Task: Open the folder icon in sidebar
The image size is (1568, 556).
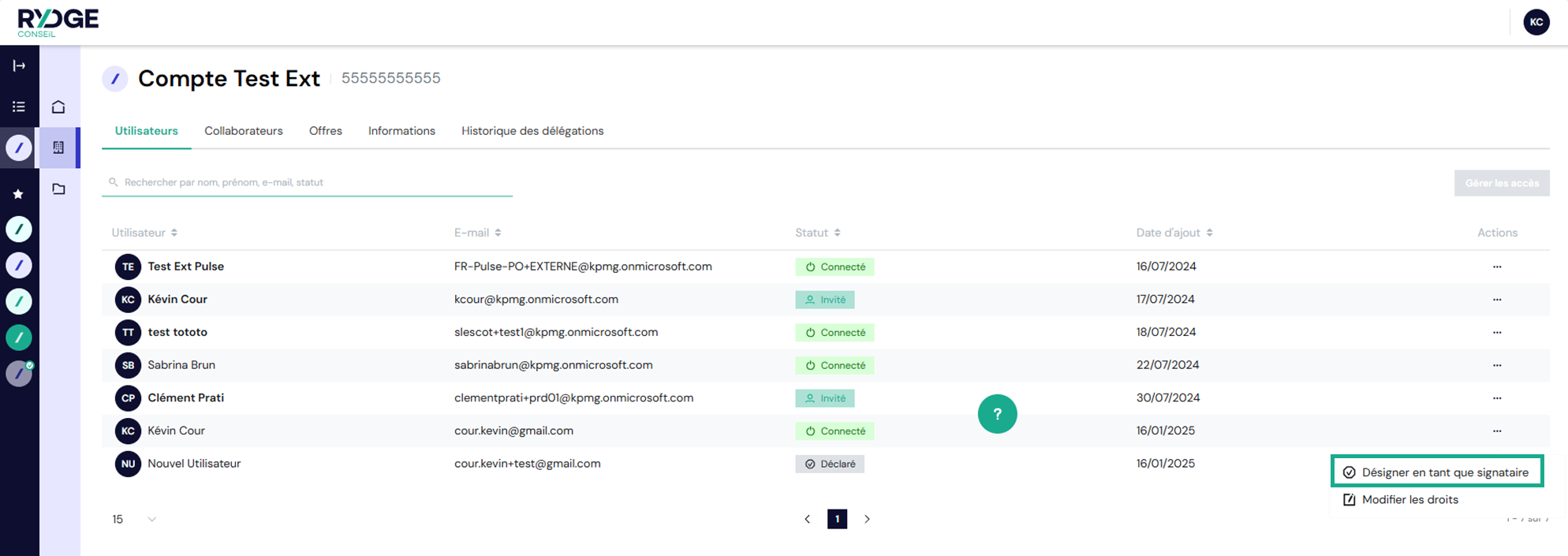Action: [x=58, y=189]
